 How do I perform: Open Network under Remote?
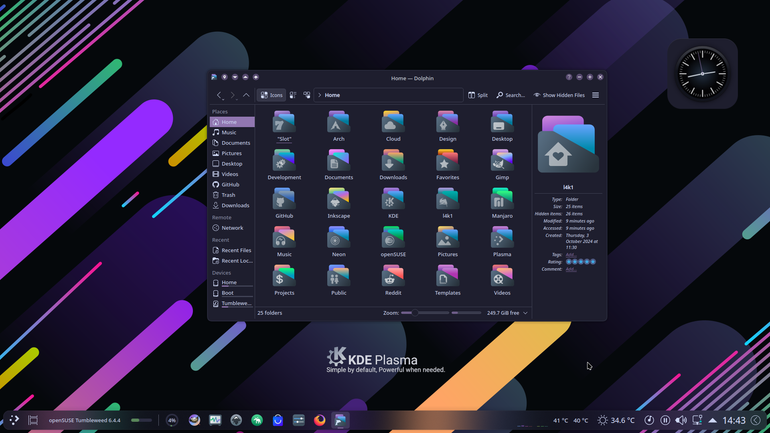[232, 228]
